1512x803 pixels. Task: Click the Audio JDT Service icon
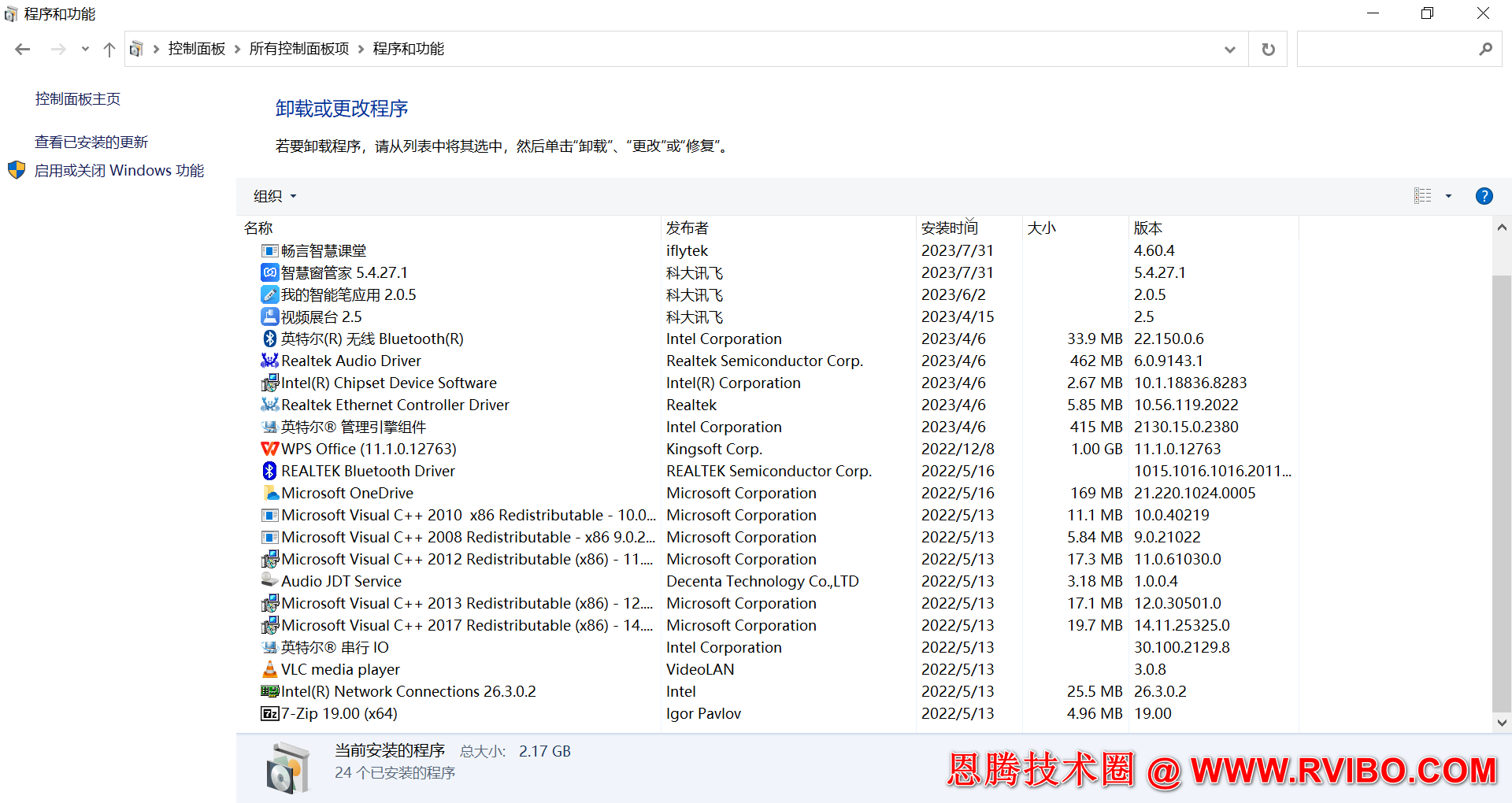point(269,581)
